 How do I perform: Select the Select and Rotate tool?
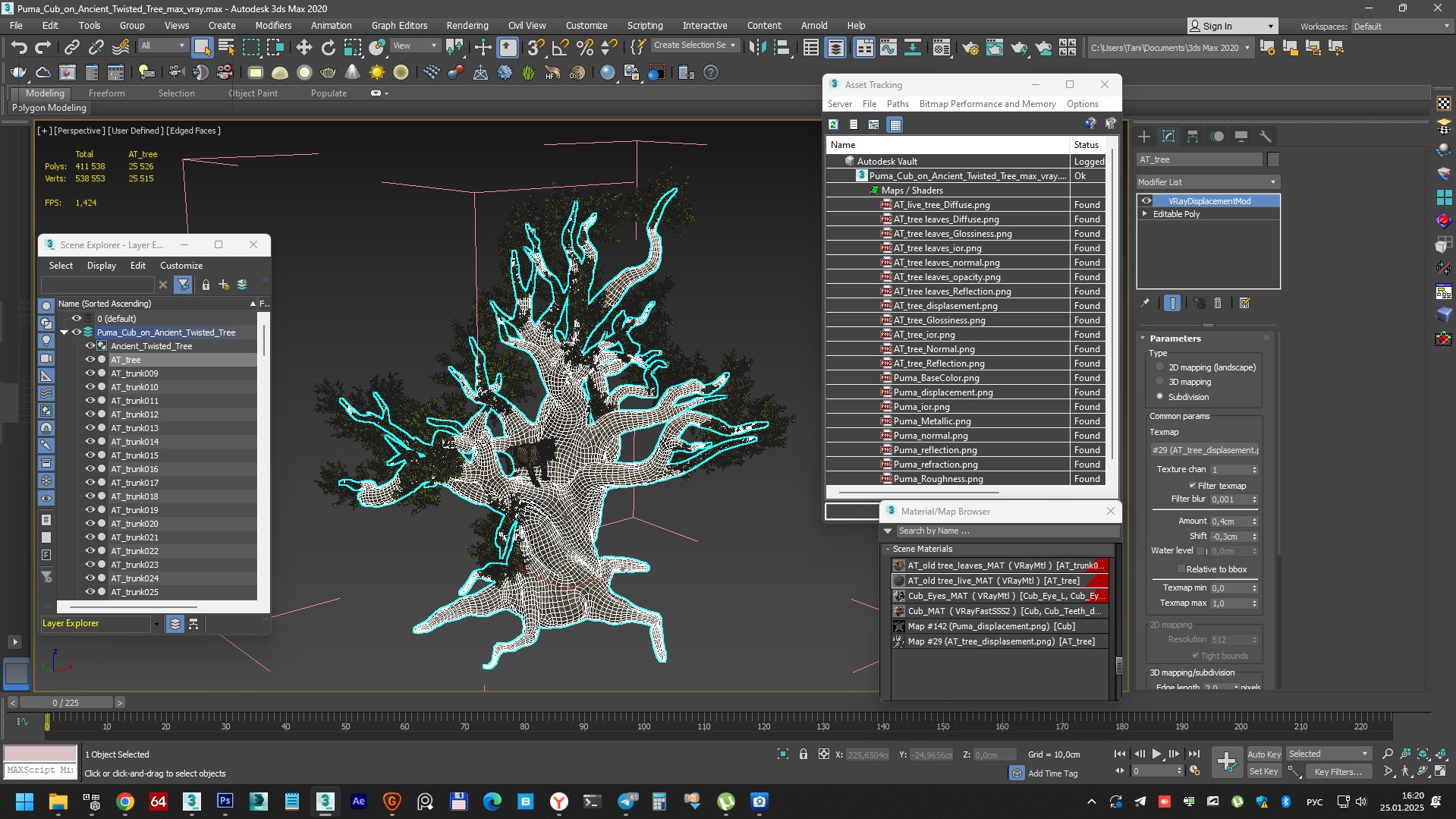[328, 47]
